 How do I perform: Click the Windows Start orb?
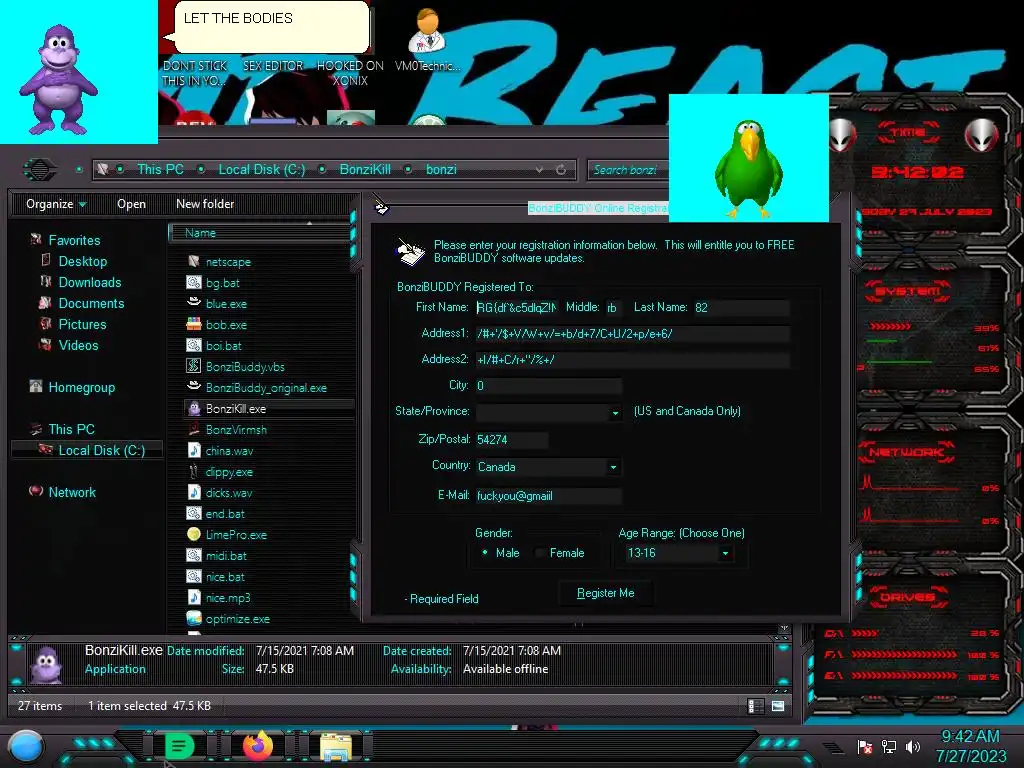click(x=25, y=746)
